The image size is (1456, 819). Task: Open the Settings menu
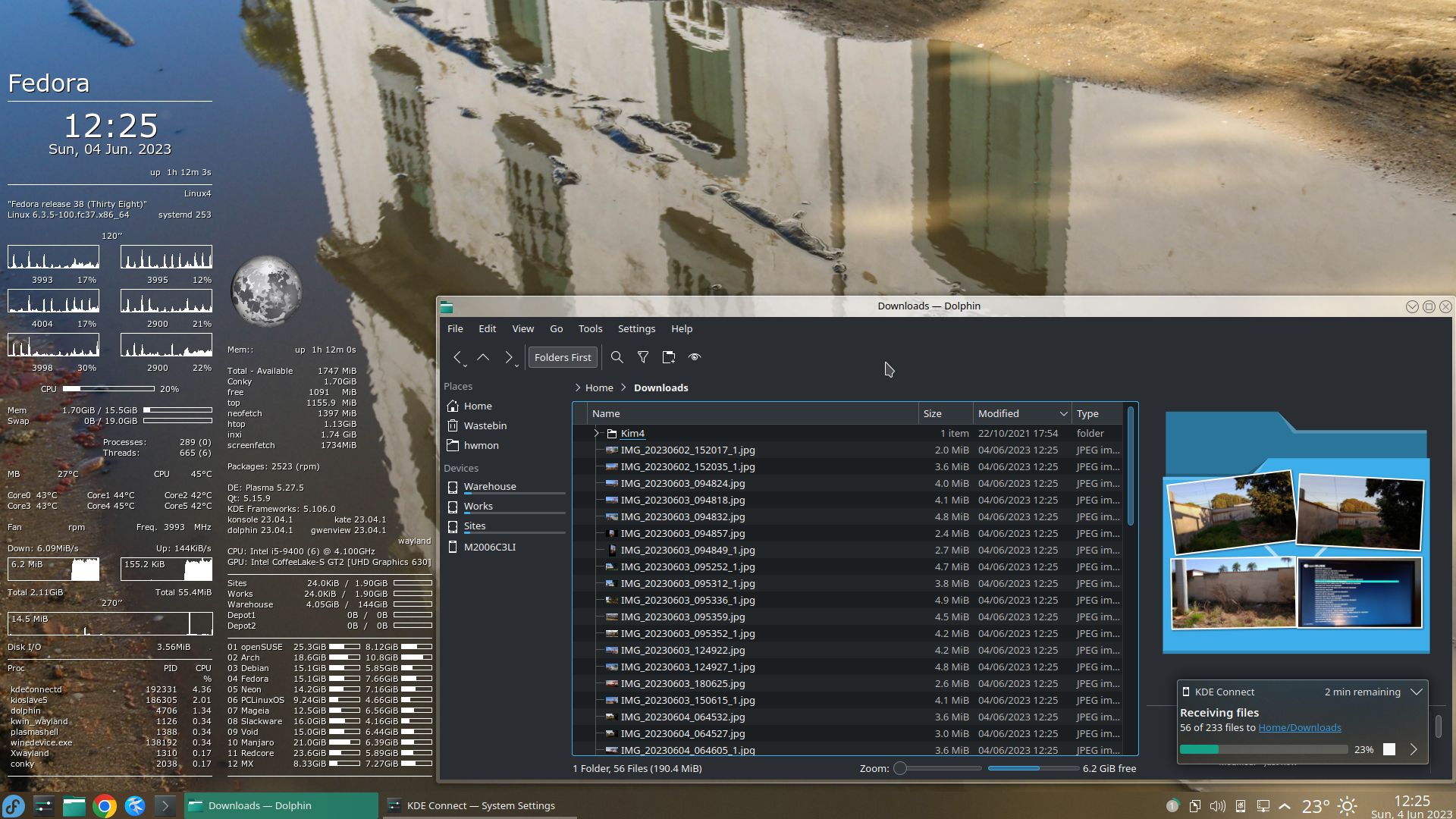tap(635, 329)
